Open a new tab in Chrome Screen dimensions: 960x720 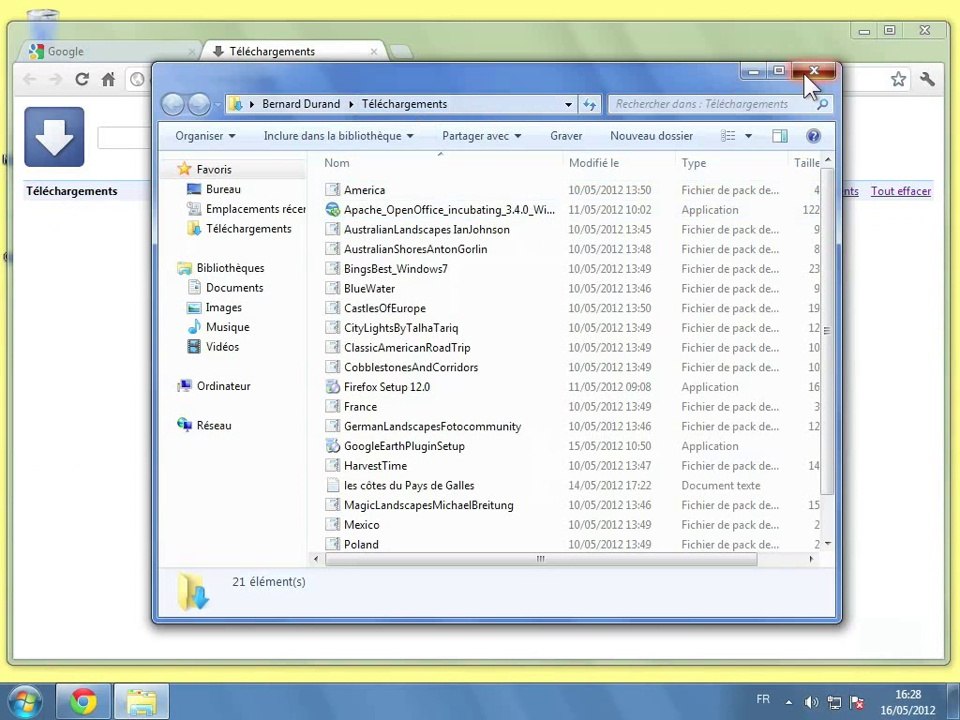[x=401, y=52]
